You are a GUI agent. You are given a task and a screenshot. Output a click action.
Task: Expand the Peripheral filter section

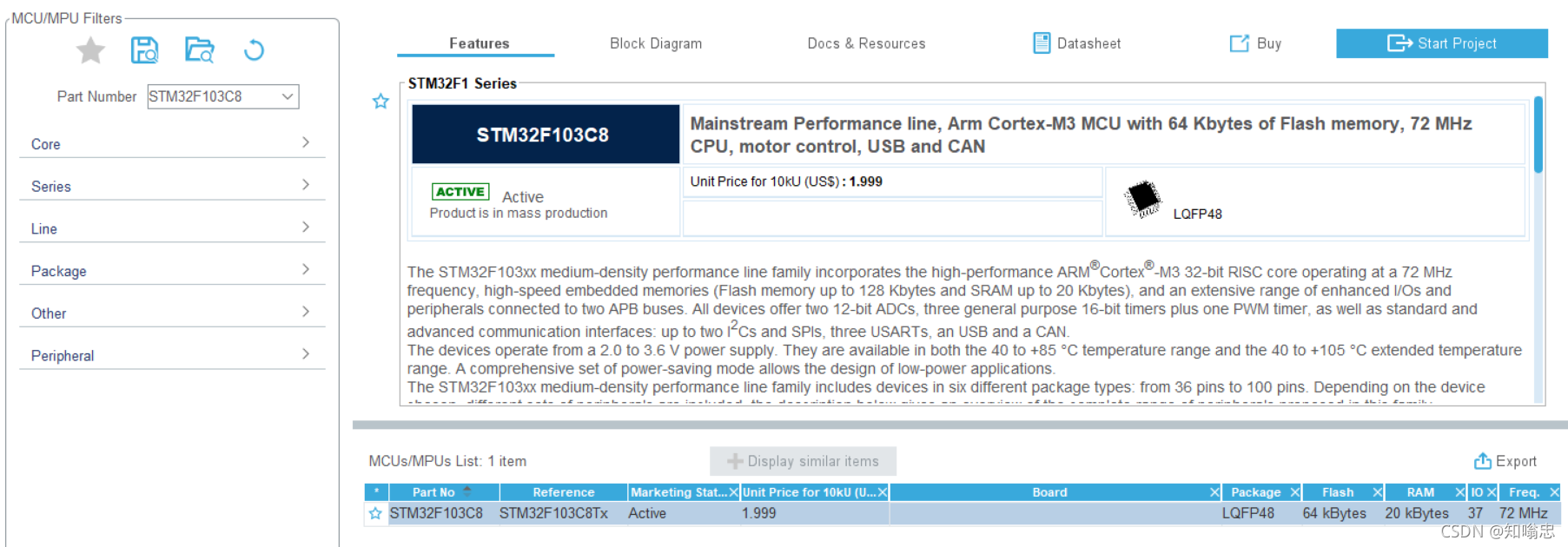coord(172,355)
